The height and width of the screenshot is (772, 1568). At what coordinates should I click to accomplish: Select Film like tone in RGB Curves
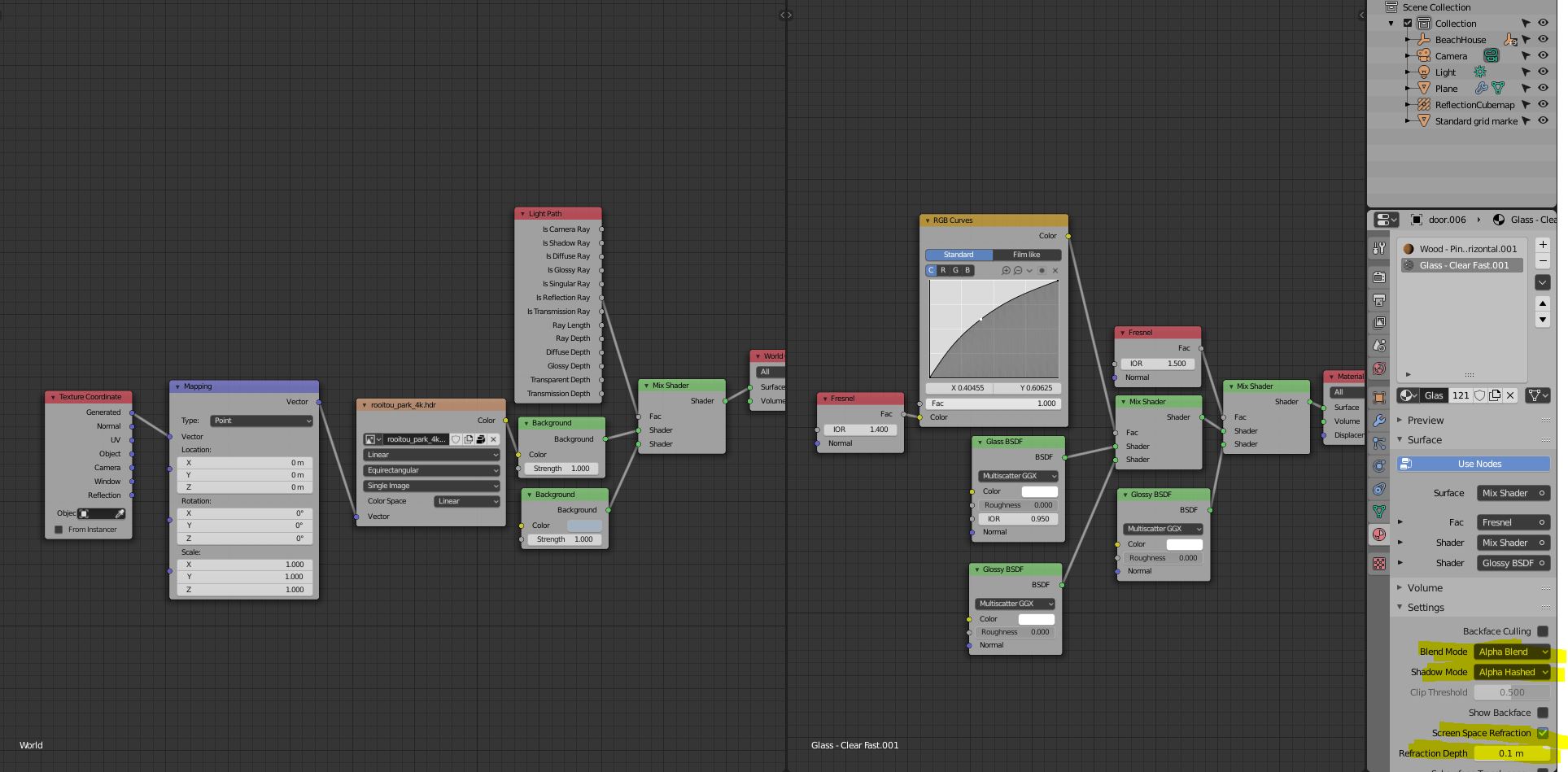(x=1026, y=255)
